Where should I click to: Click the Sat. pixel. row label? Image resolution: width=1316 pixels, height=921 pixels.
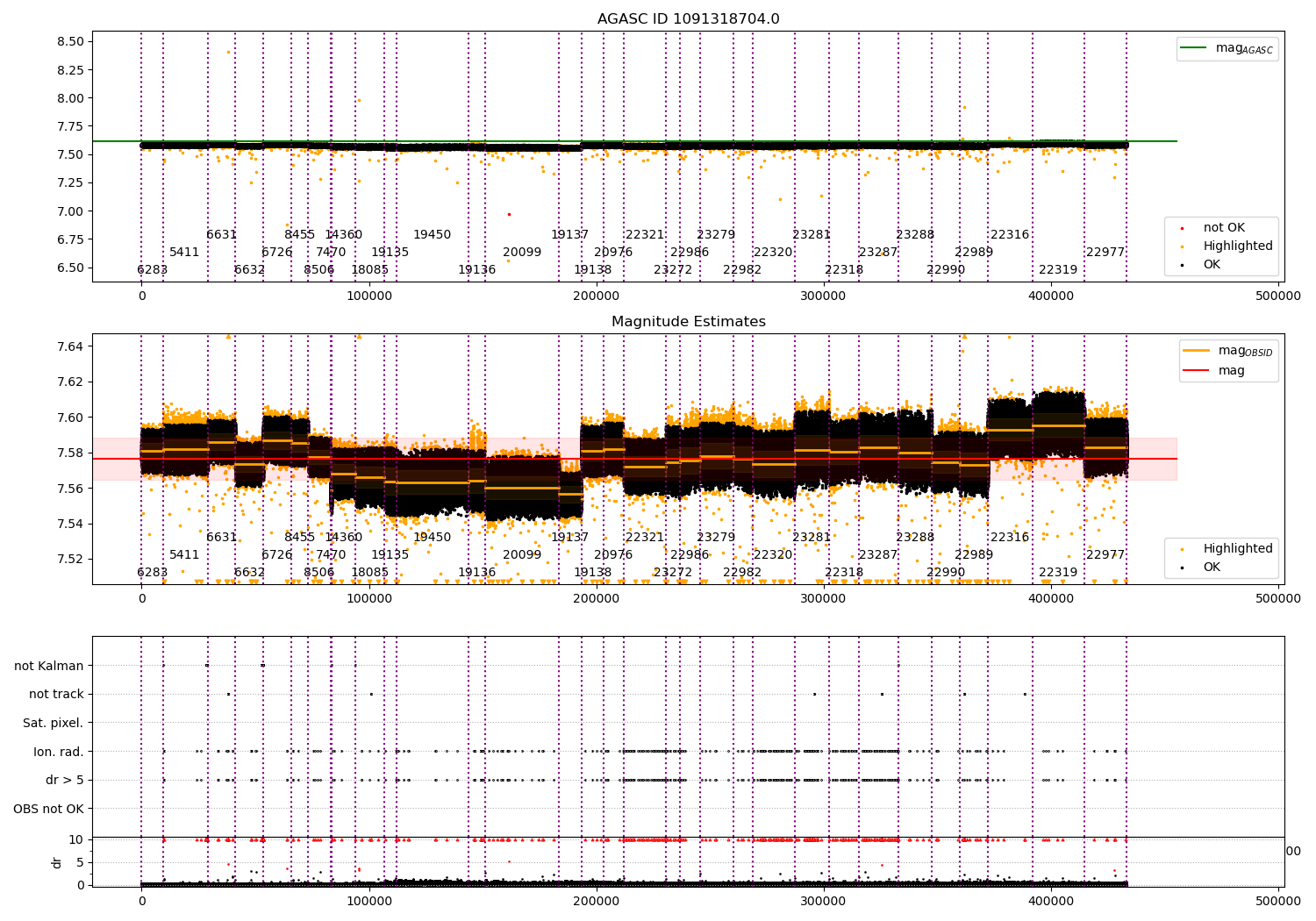click(53, 723)
